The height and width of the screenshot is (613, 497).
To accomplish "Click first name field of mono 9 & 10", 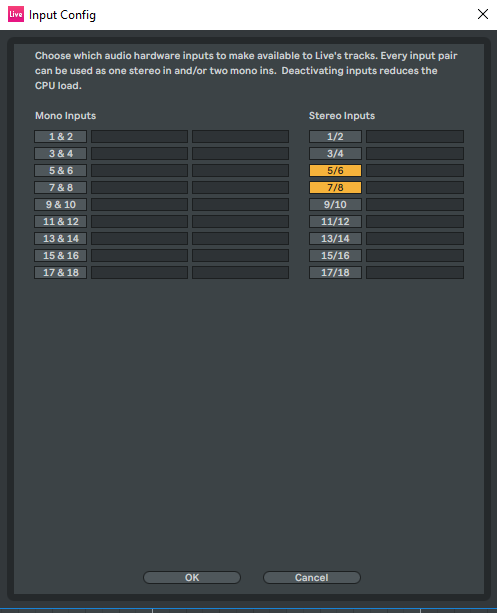I will 139,204.
